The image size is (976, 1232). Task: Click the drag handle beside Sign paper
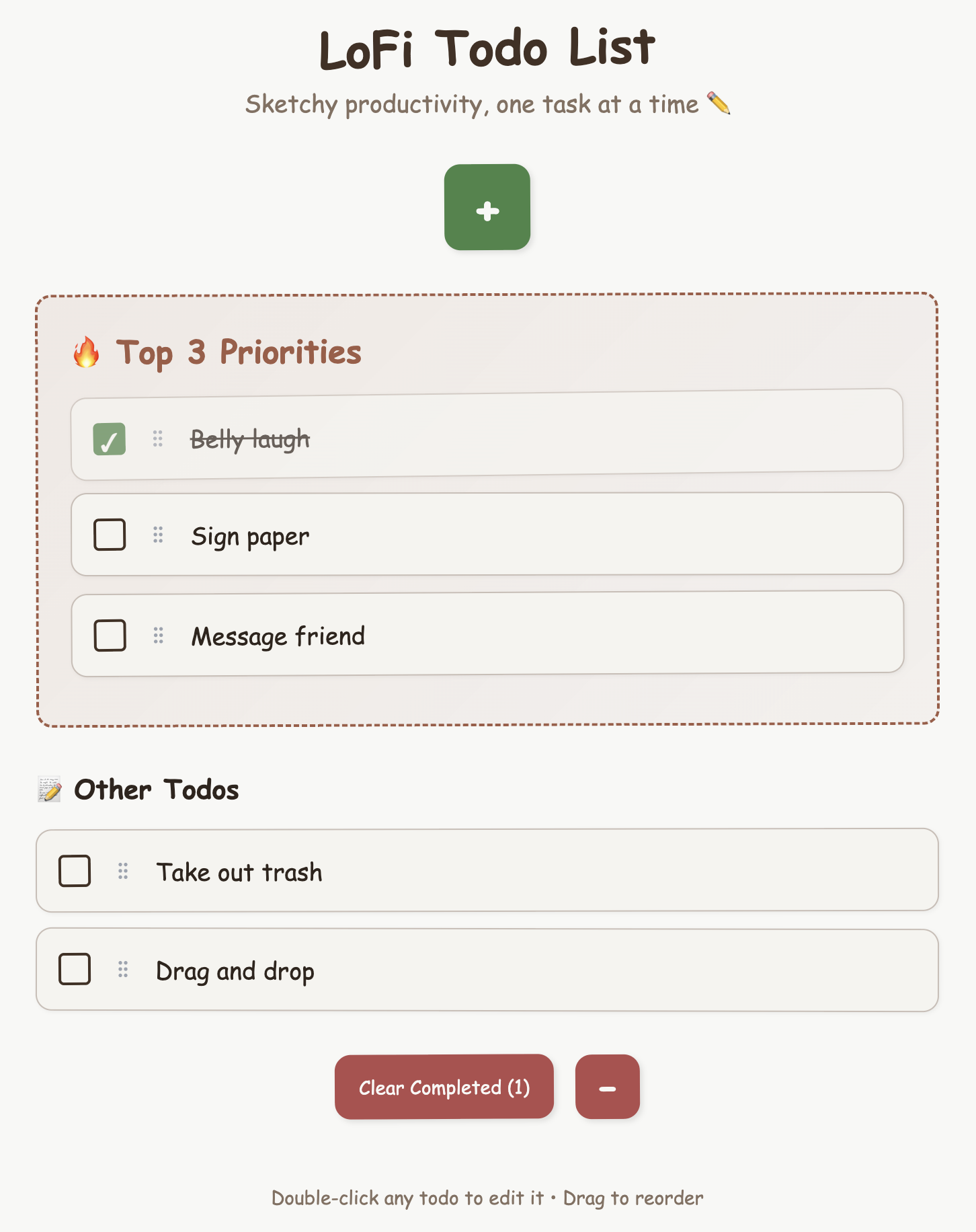click(x=157, y=535)
